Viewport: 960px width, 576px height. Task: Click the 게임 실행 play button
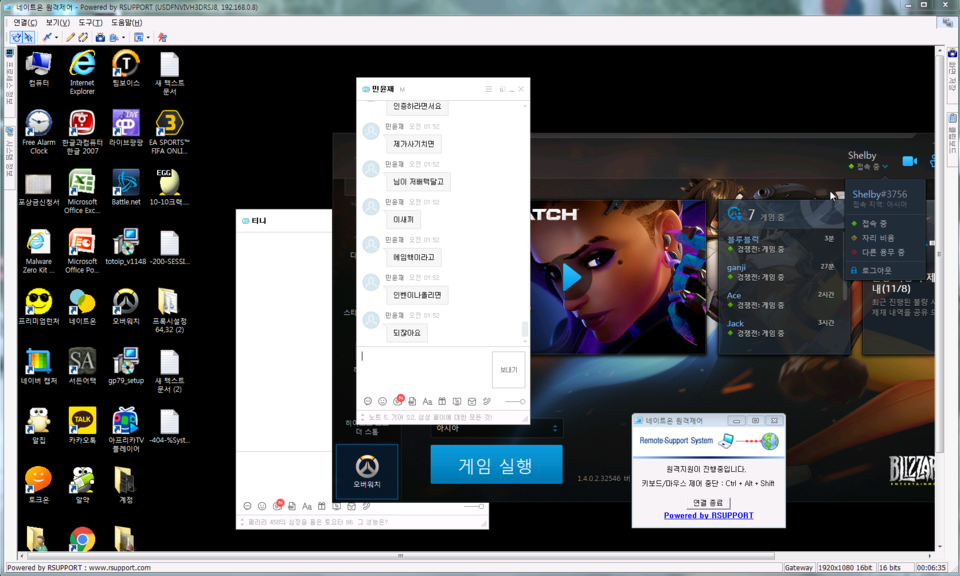(x=496, y=465)
